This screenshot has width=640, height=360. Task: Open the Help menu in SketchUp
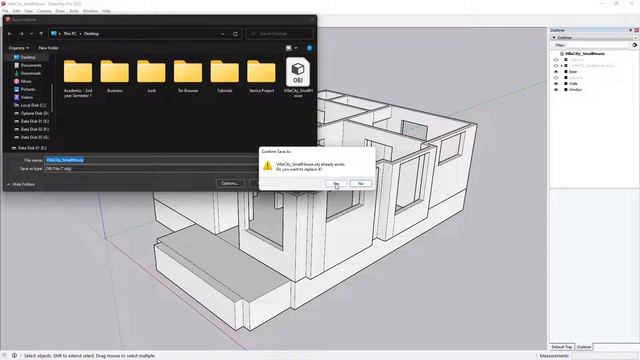(x=106, y=11)
